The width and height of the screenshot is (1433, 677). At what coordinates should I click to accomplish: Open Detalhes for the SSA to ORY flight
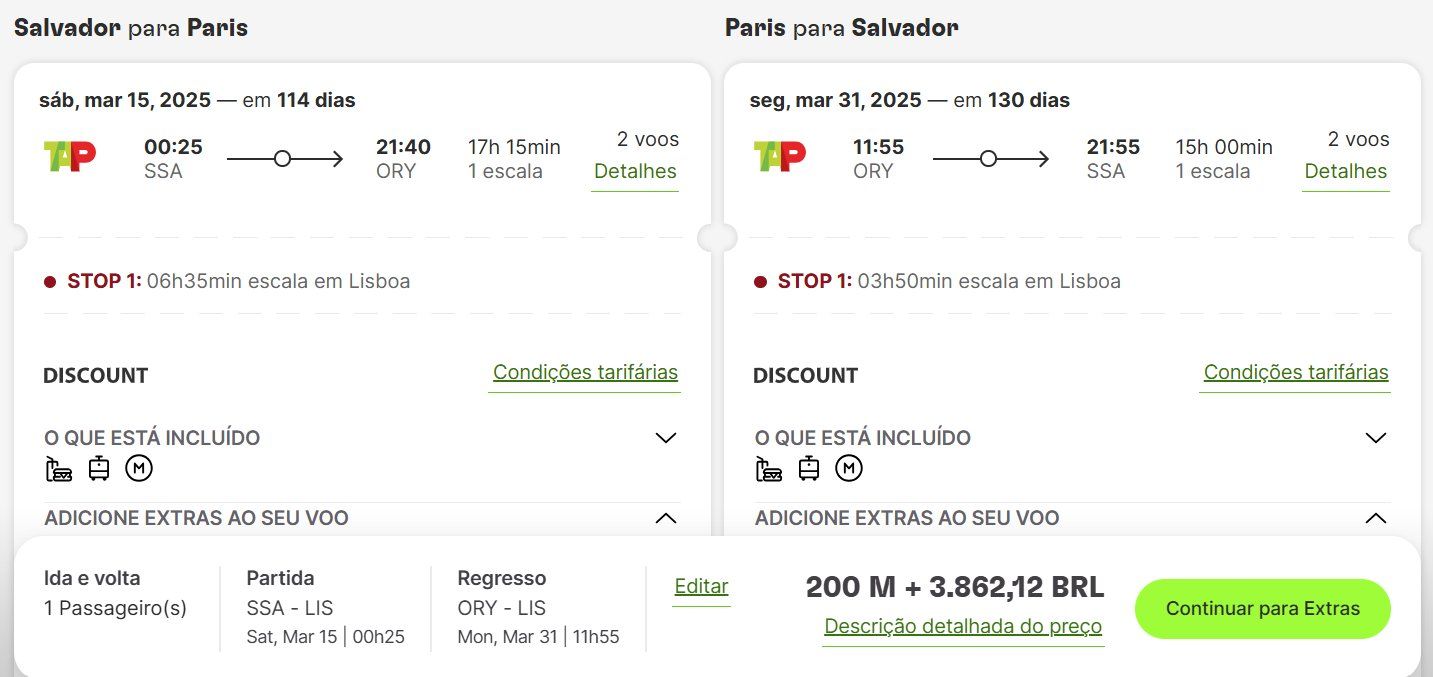tap(635, 171)
